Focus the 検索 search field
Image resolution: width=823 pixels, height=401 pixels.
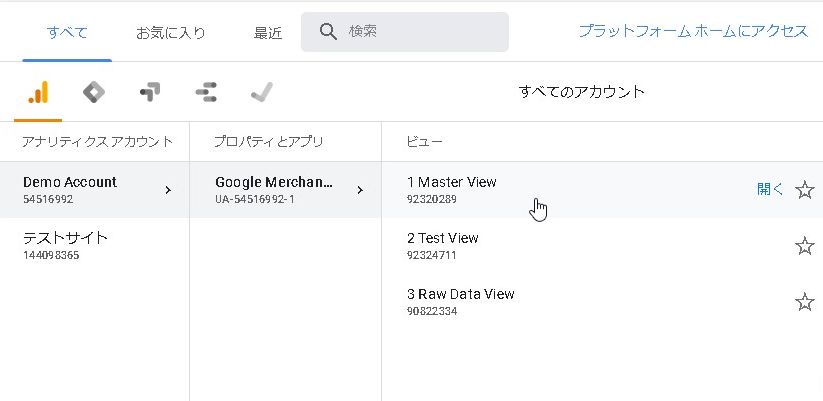pos(420,32)
